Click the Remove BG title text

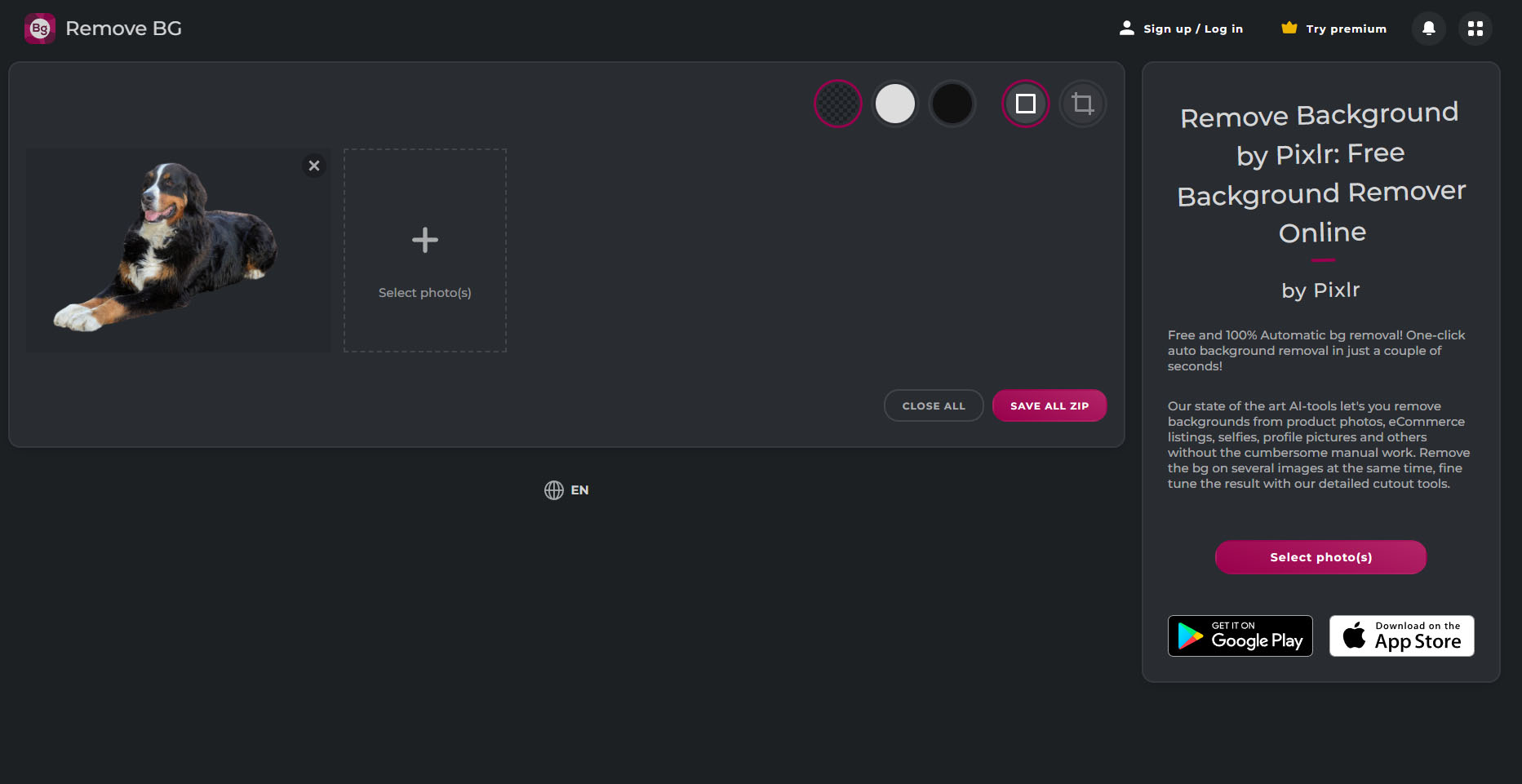click(123, 29)
